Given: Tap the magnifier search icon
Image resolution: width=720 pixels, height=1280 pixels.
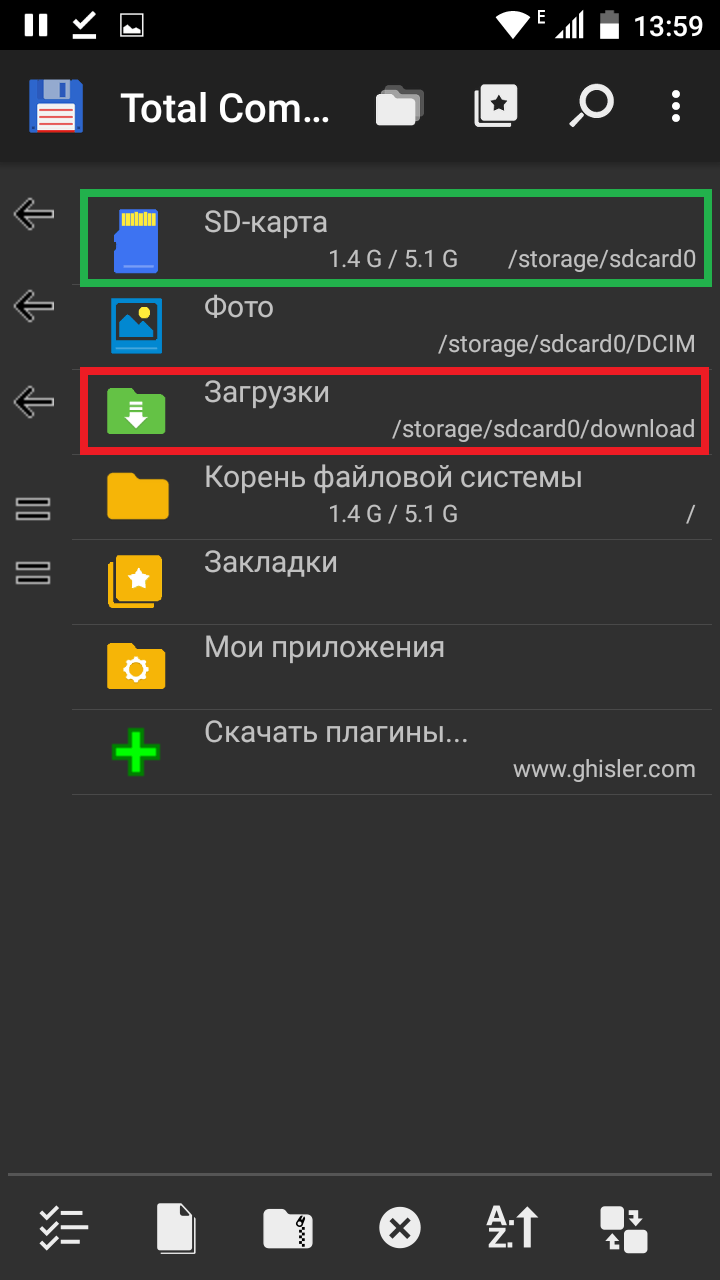Looking at the screenshot, I should coord(591,106).
